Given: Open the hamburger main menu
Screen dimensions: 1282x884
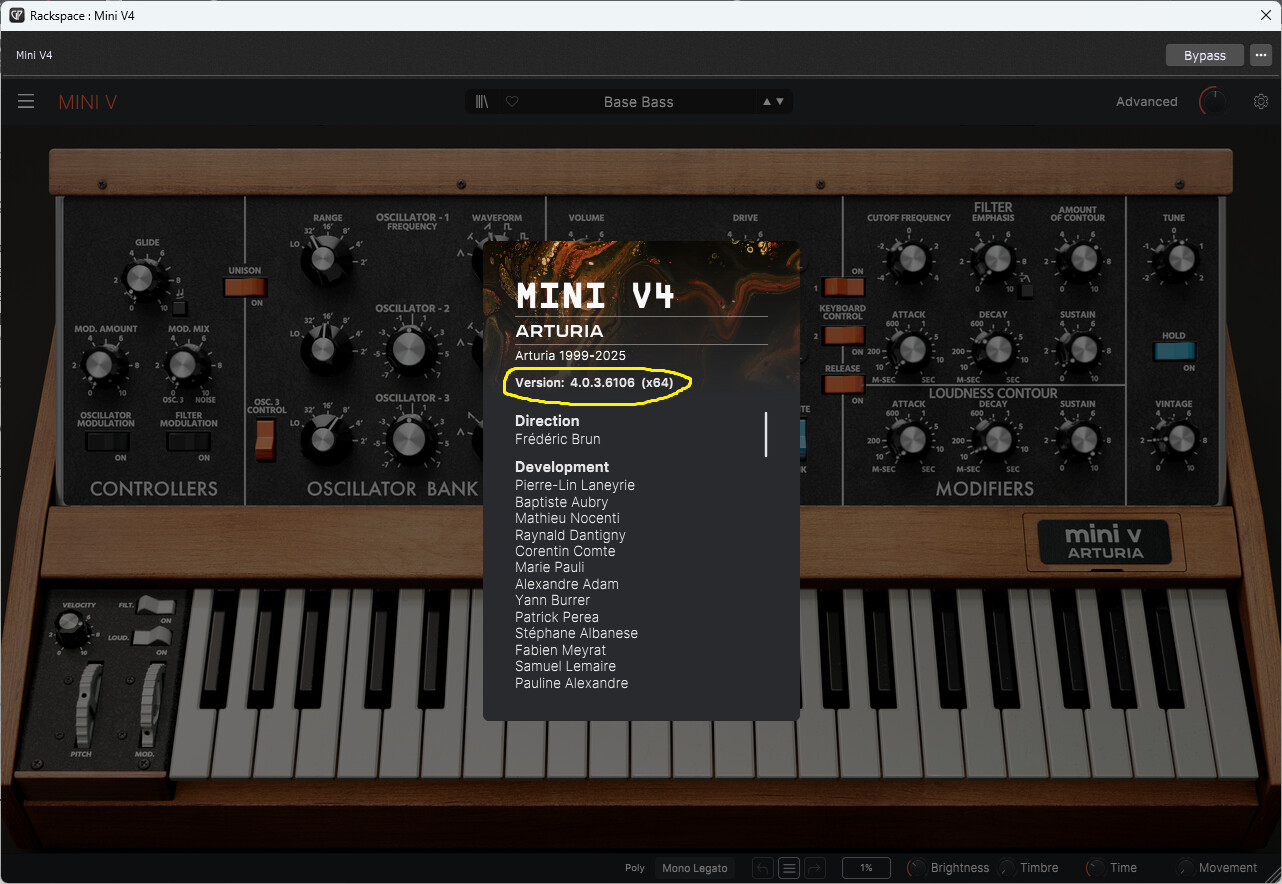Looking at the screenshot, I should click(x=26, y=102).
